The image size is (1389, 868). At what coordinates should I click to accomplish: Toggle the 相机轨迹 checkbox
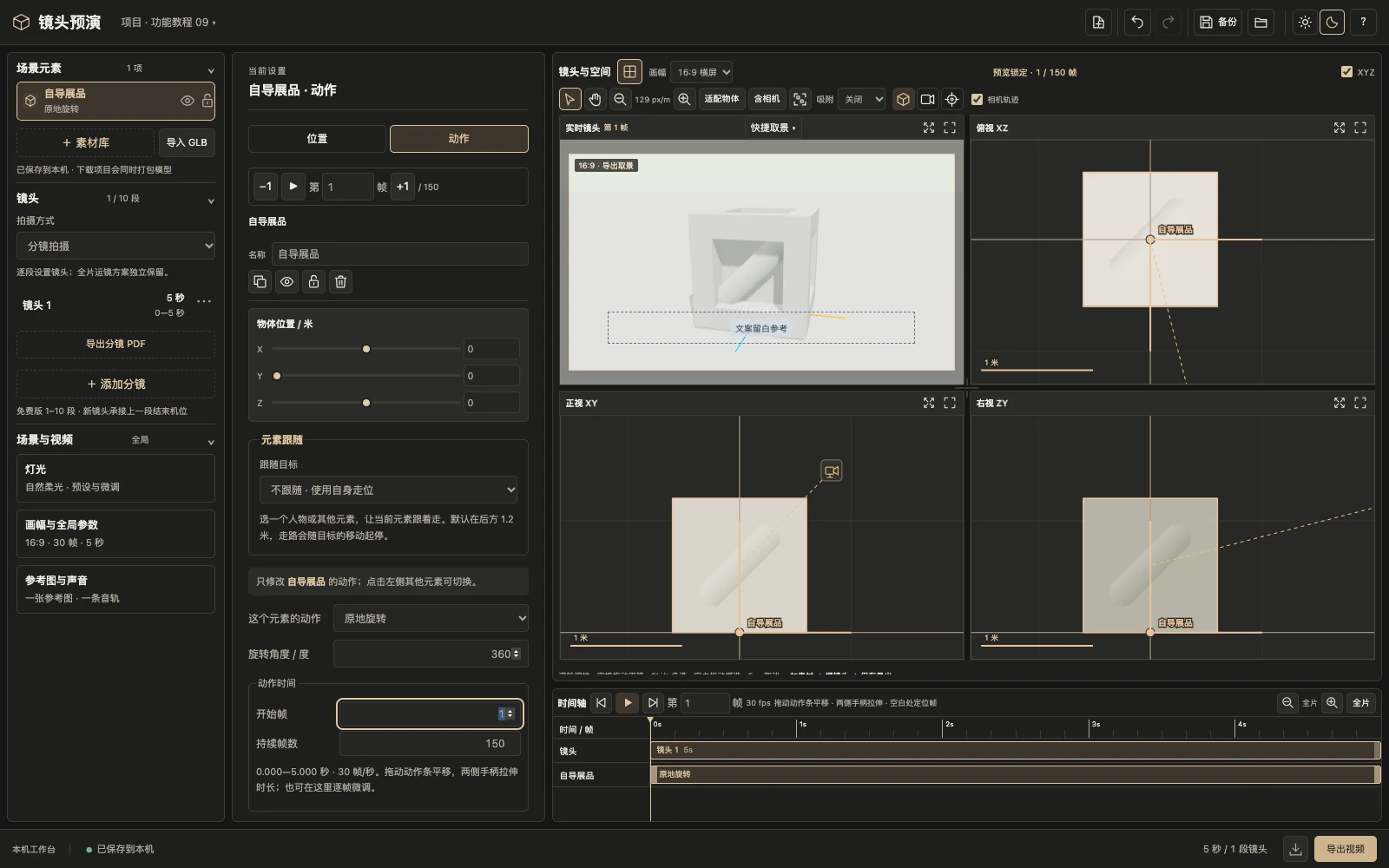coord(977,100)
